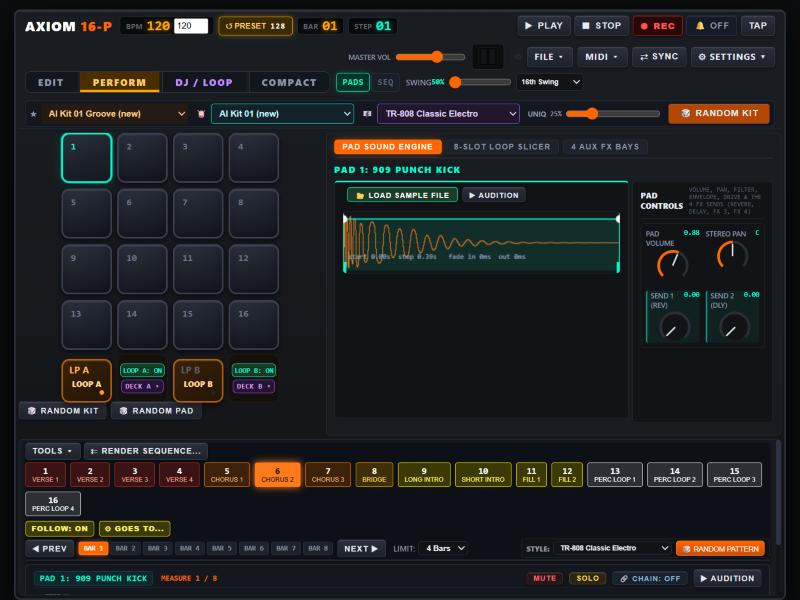Open the DECK B dropdown

254,386
